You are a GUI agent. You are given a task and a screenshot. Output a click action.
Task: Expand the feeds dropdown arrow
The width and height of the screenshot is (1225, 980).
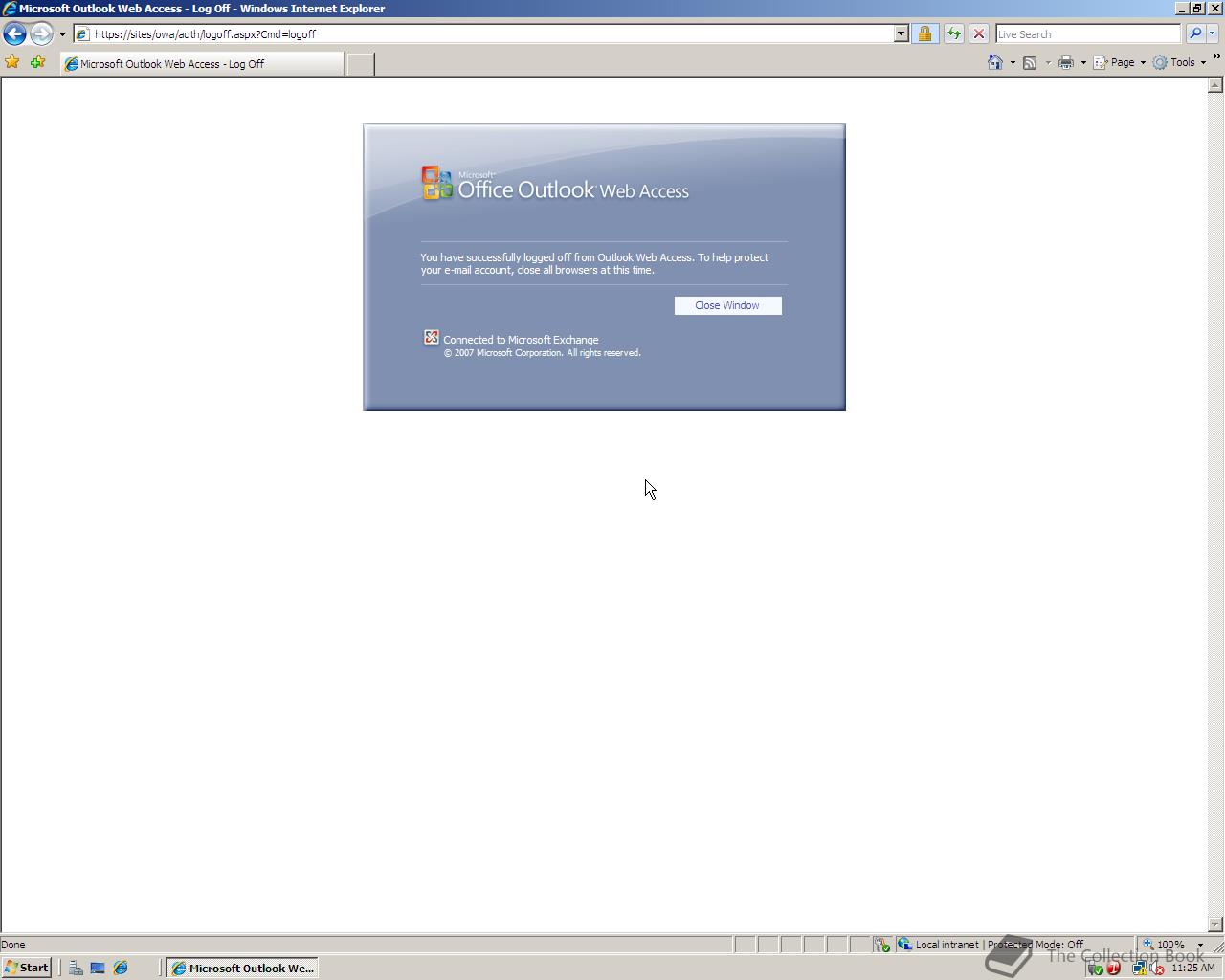point(1048,63)
